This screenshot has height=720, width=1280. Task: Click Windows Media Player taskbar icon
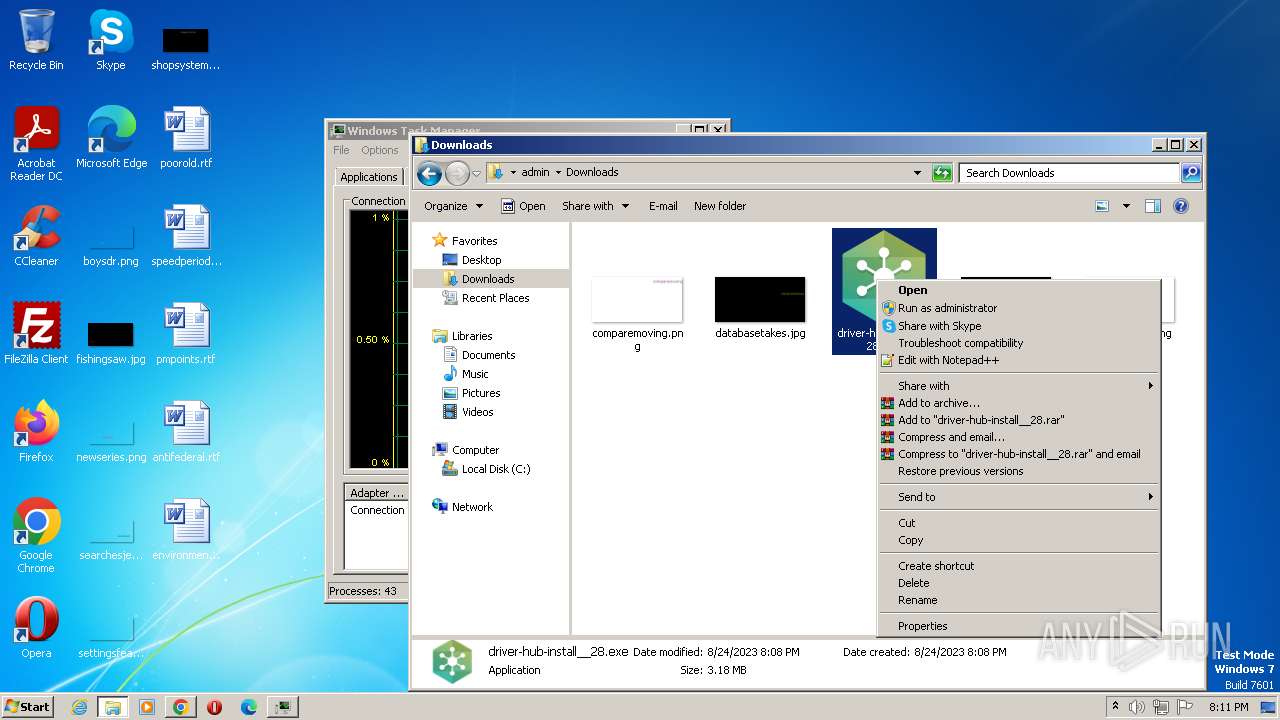point(146,707)
